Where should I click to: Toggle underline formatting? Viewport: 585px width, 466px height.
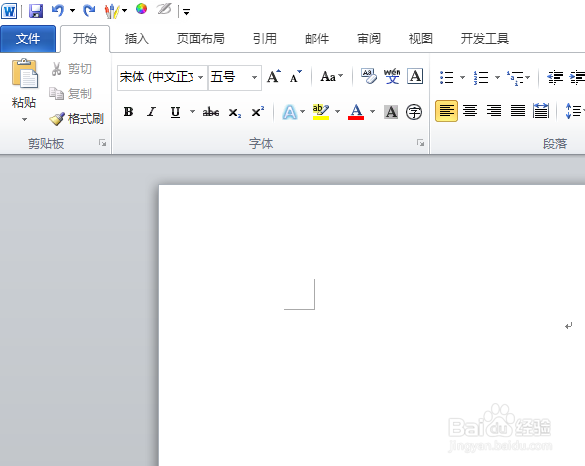[x=175, y=112]
